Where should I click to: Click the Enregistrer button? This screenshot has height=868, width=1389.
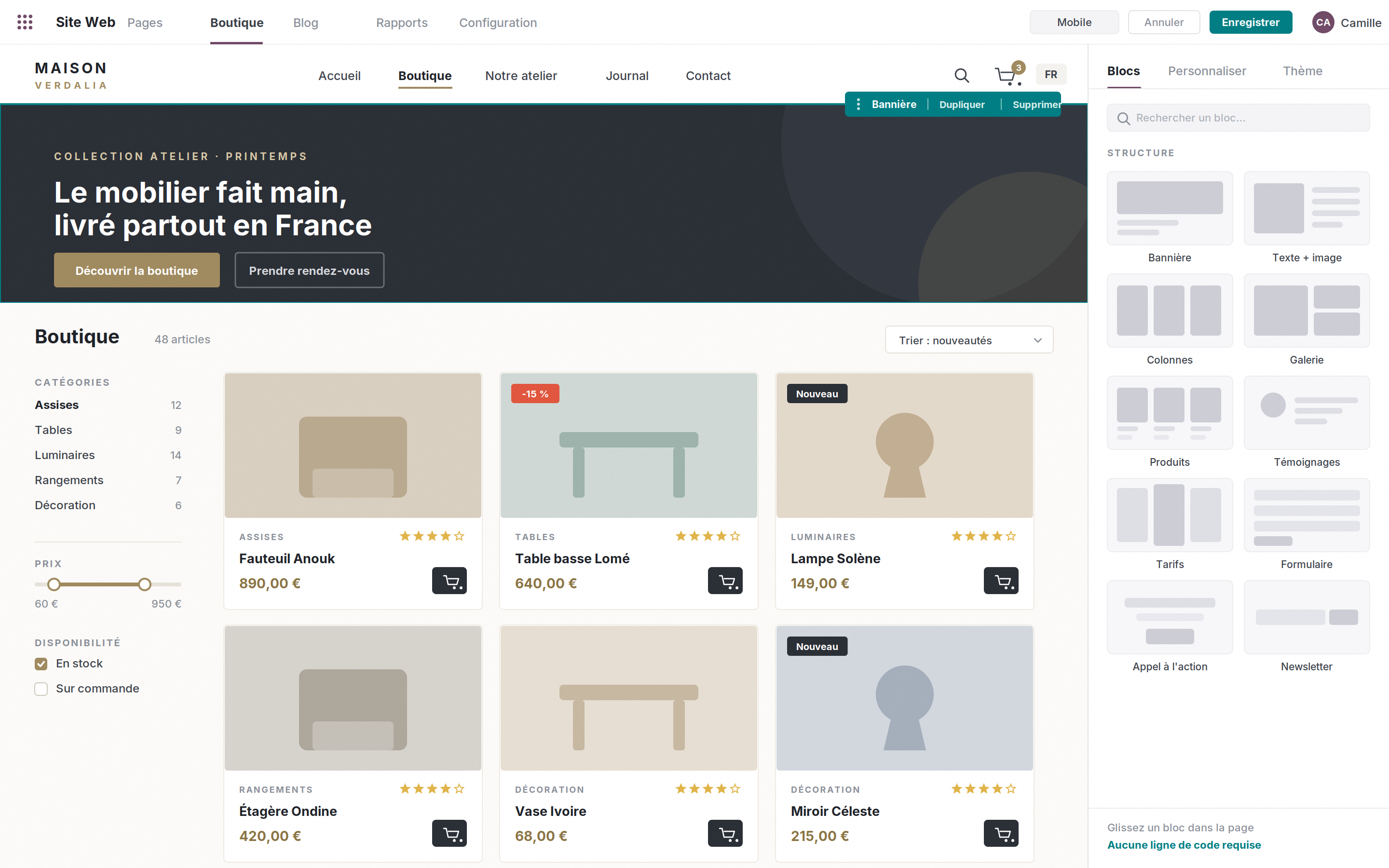pos(1251,22)
